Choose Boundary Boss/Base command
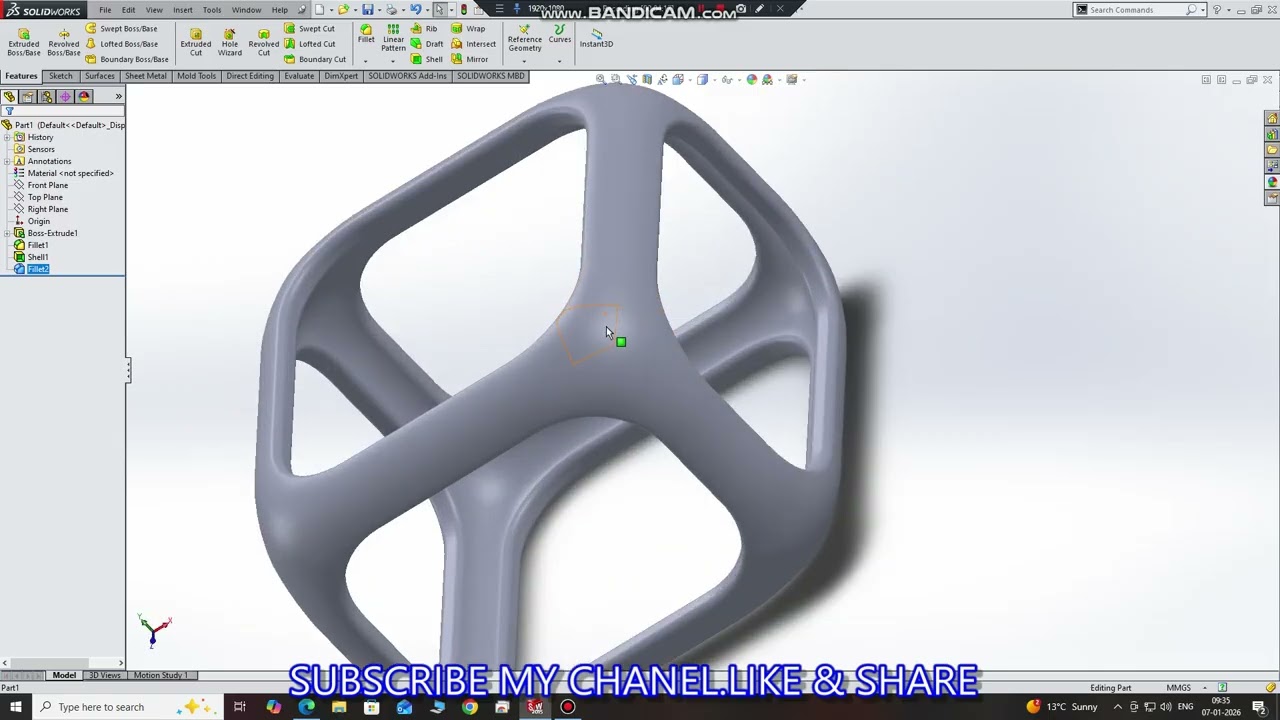Screen dimensions: 1280x720 coord(126,59)
